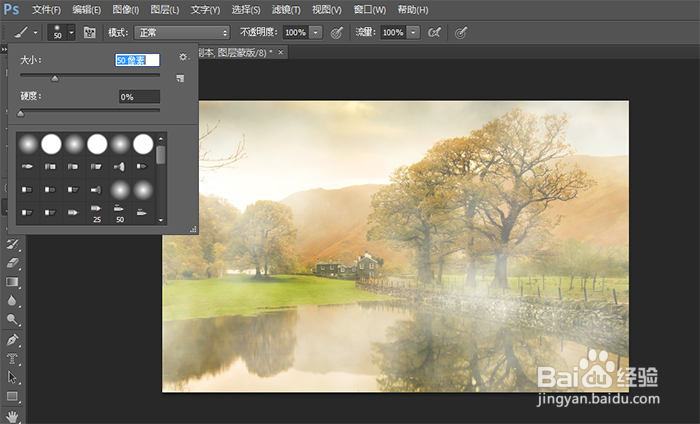Click the 硬度 hardness field showing 0%
This screenshot has width=700, height=424.
(139, 97)
